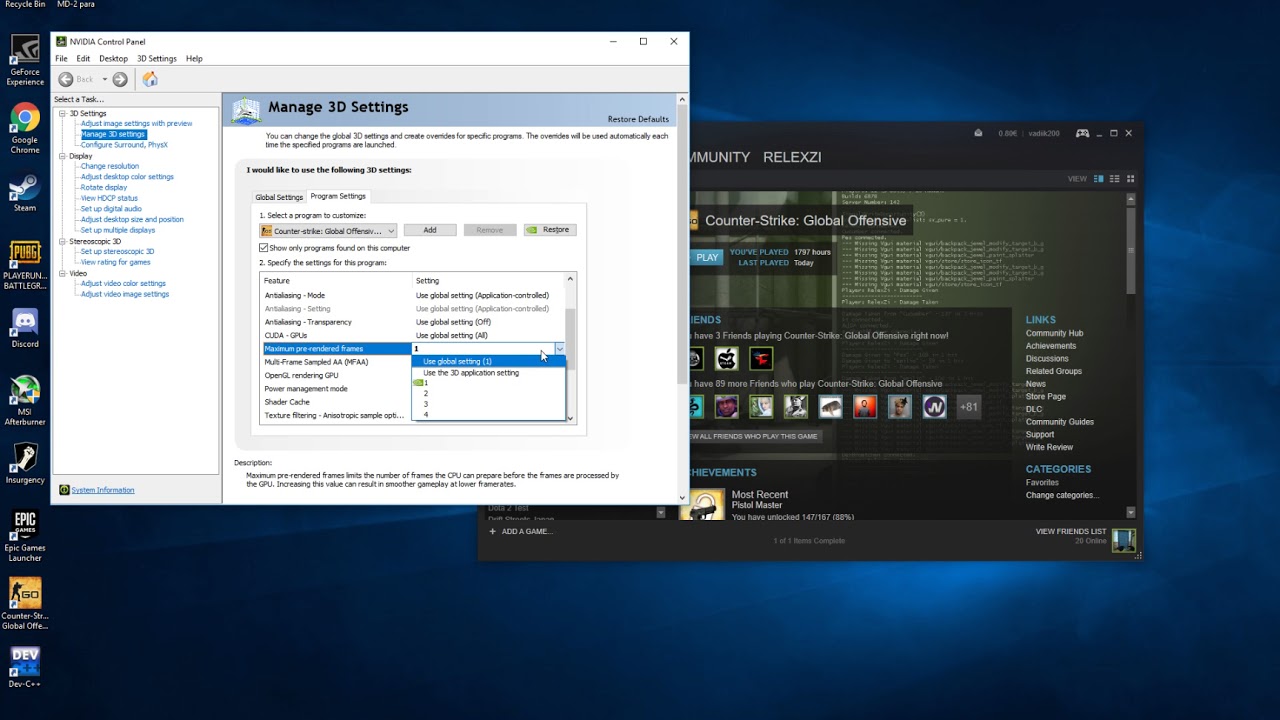Click the purple N friend avatar in Steam
The image size is (1280, 720).
pos(934,407)
